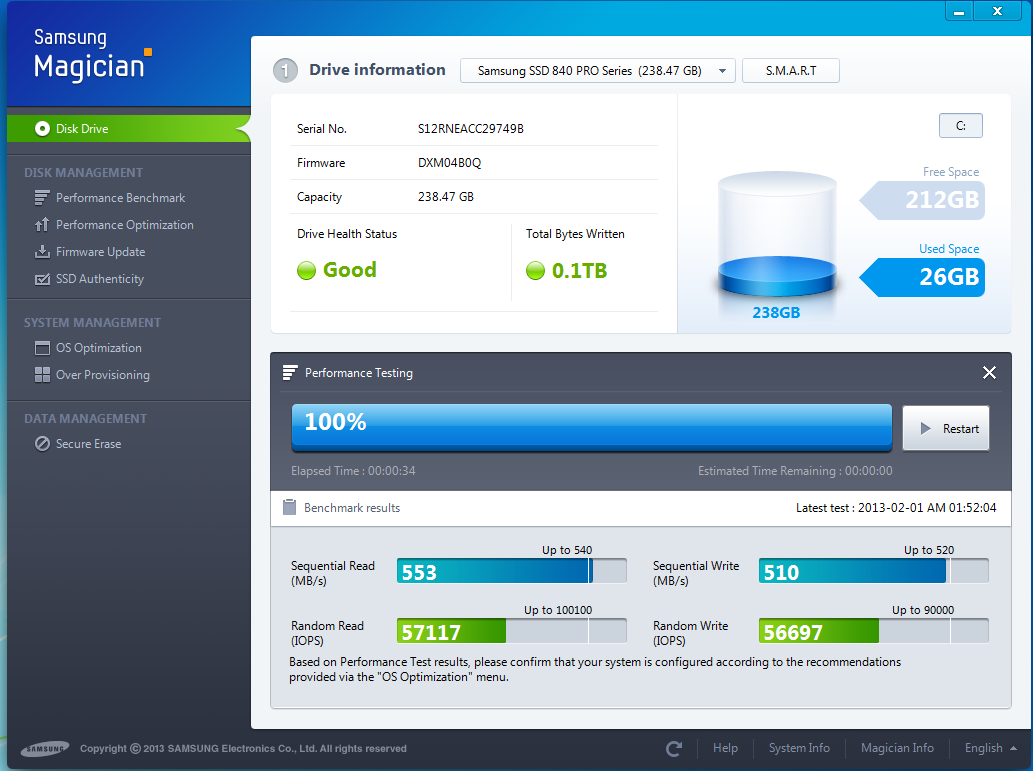Image resolution: width=1033 pixels, height=771 pixels.
Task: Click the Firmware Update download icon
Action: pos(42,252)
